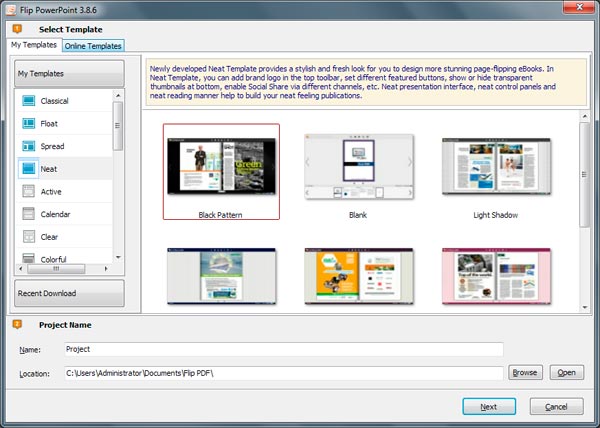
Task: Click the My Templates panel header button
Action: 69,73
